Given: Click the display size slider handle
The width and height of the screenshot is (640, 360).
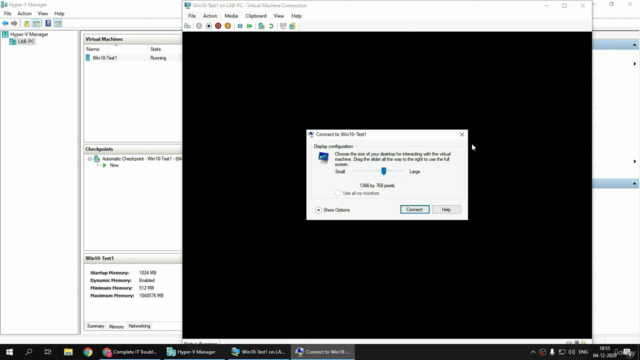Looking at the screenshot, I should [384, 171].
